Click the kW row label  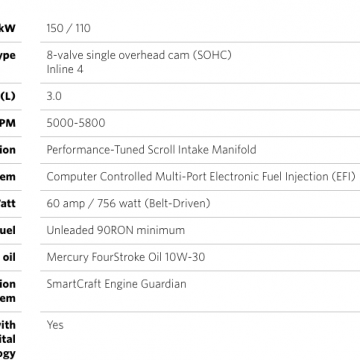pyautogui.click(x=8, y=28)
